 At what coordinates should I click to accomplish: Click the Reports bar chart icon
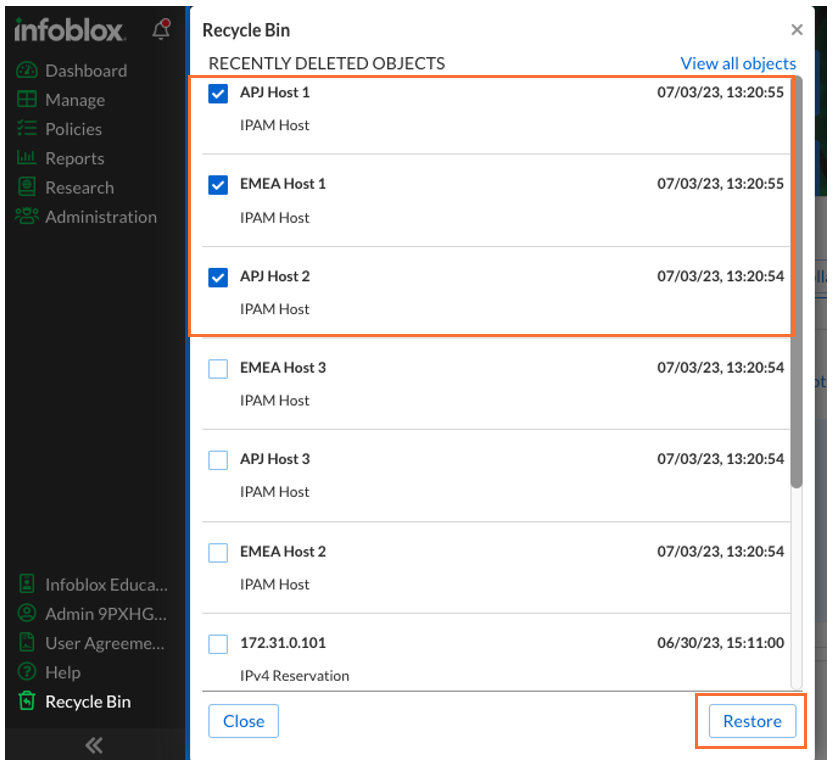(x=27, y=158)
